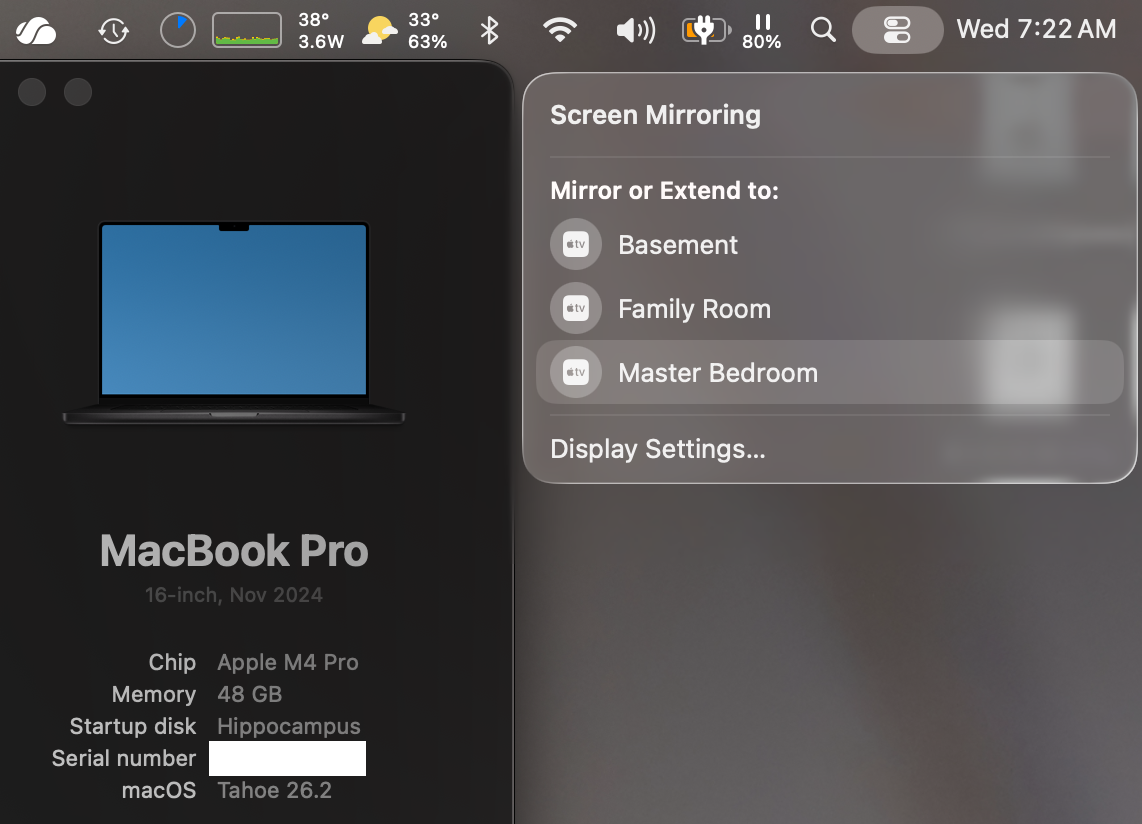The width and height of the screenshot is (1142, 824).
Task: Click the MacBook Pro model title
Action: click(x=234, y=551)
